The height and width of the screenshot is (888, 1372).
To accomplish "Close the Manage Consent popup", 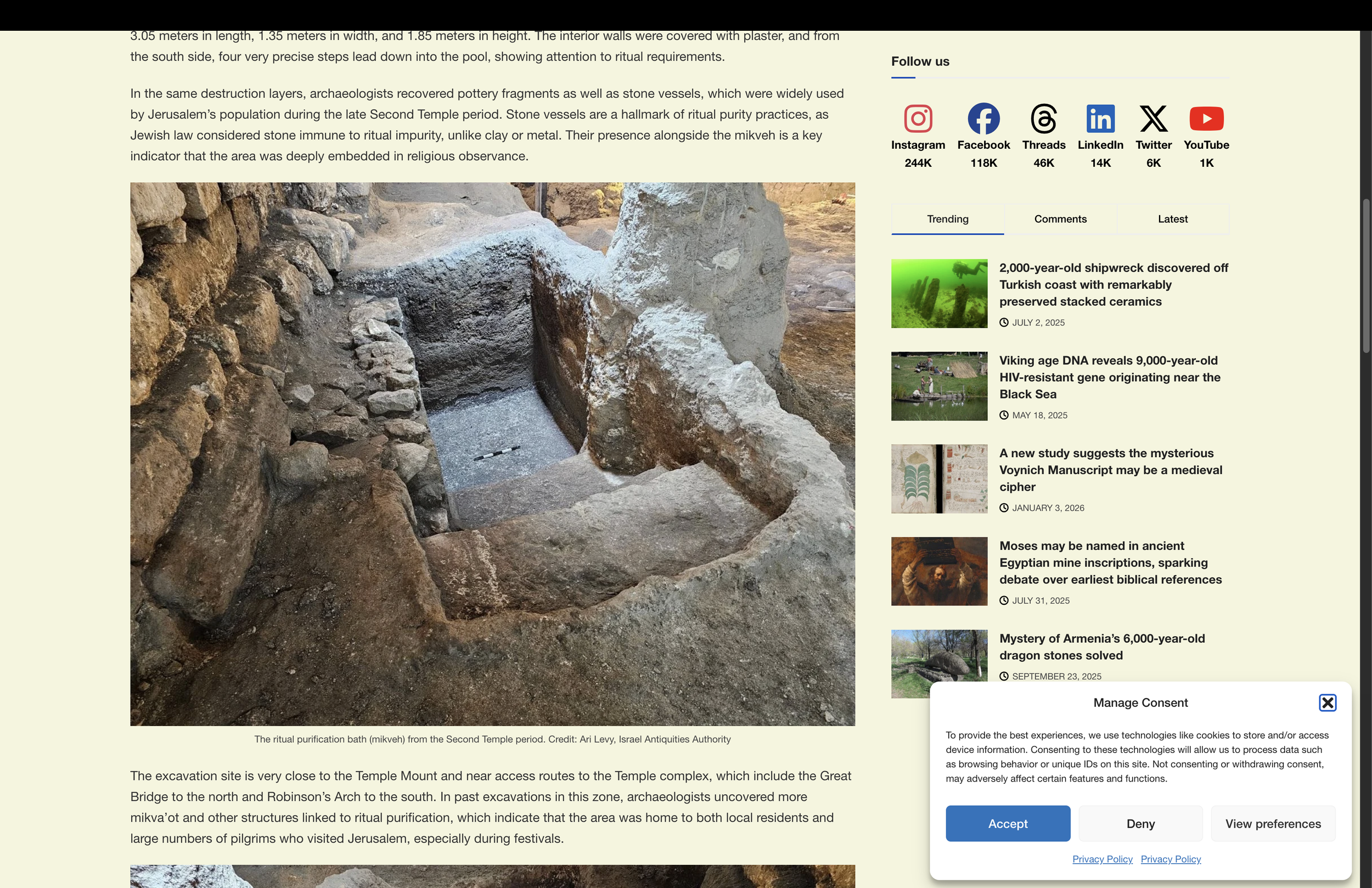I will click(1327, 702).
